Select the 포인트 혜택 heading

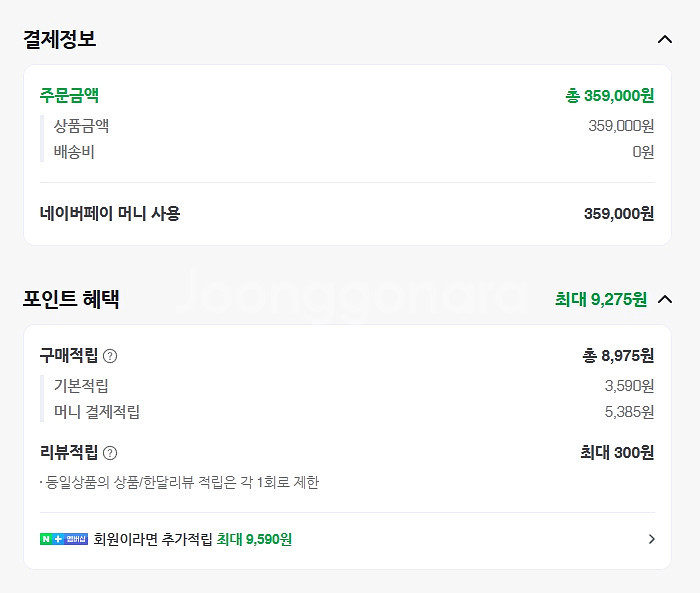[x=71, y=299]
